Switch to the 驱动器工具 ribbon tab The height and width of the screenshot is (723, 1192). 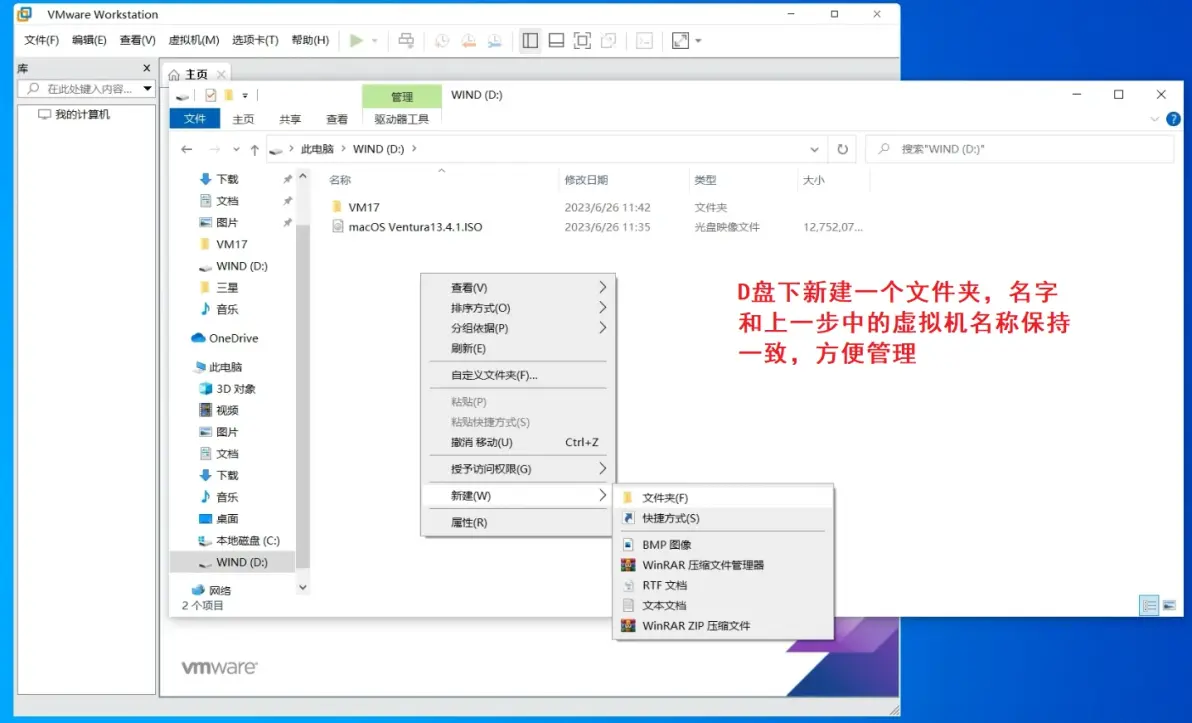point(401,119)
